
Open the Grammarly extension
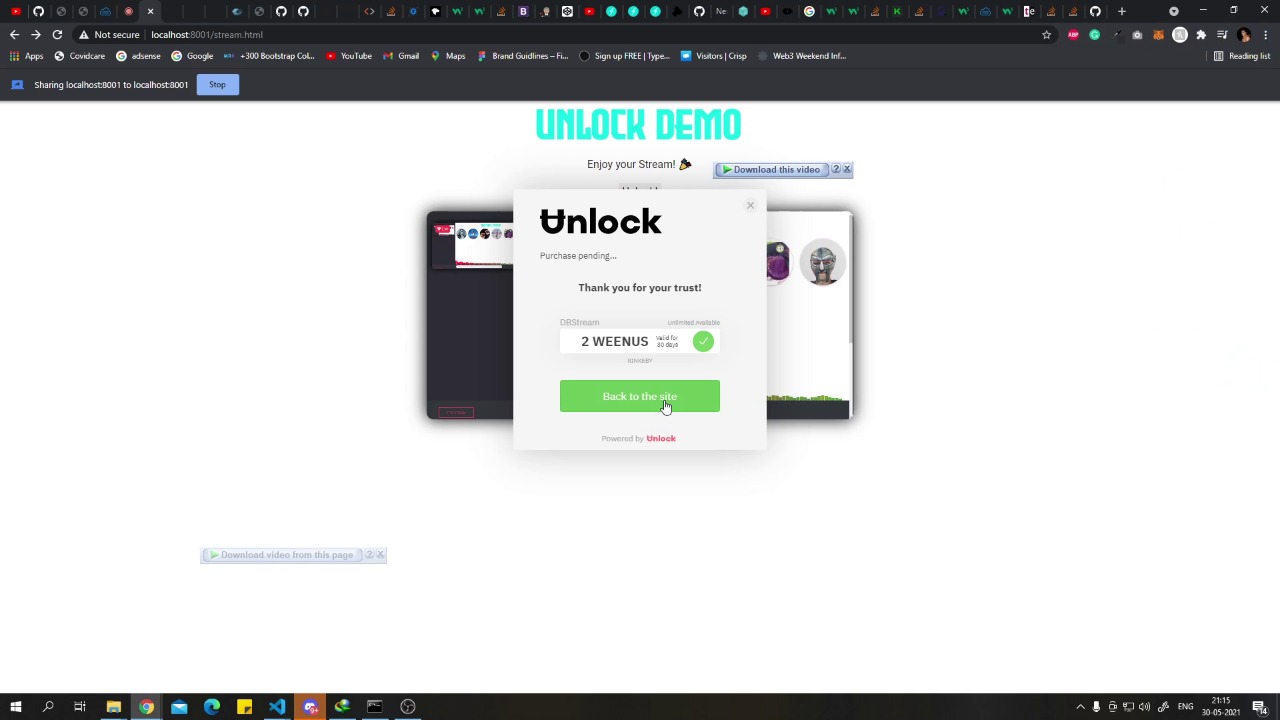(1094, 35)
